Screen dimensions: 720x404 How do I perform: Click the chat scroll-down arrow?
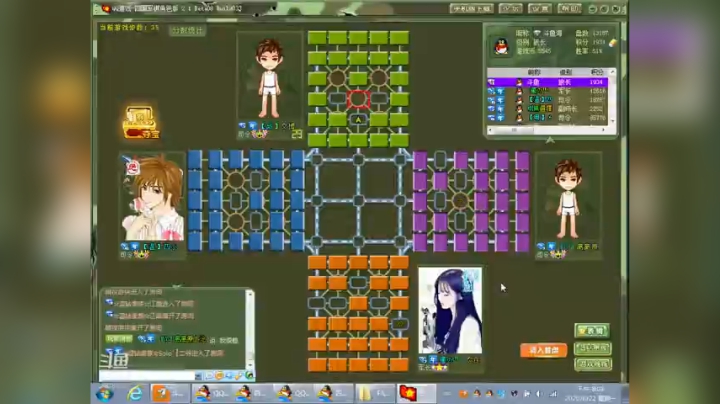coord(250,366)
